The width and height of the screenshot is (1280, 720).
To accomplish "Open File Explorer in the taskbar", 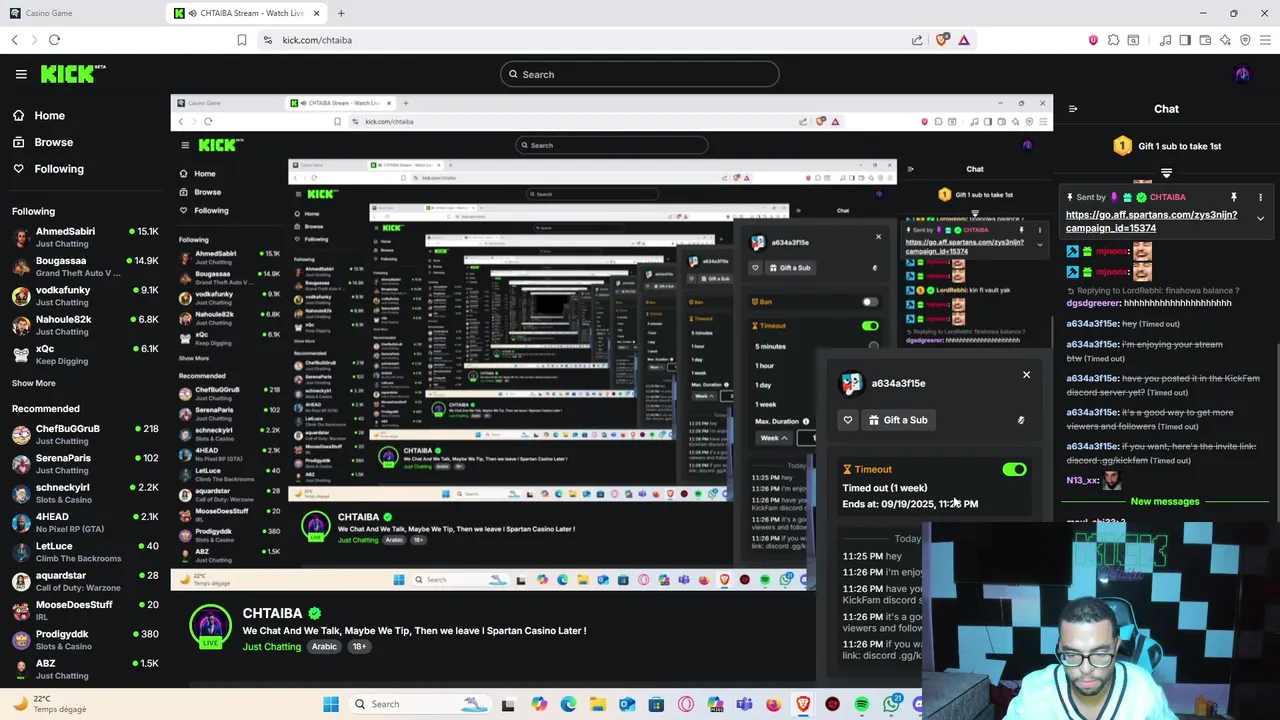I will pyautogui.click(x=597, y=704).
